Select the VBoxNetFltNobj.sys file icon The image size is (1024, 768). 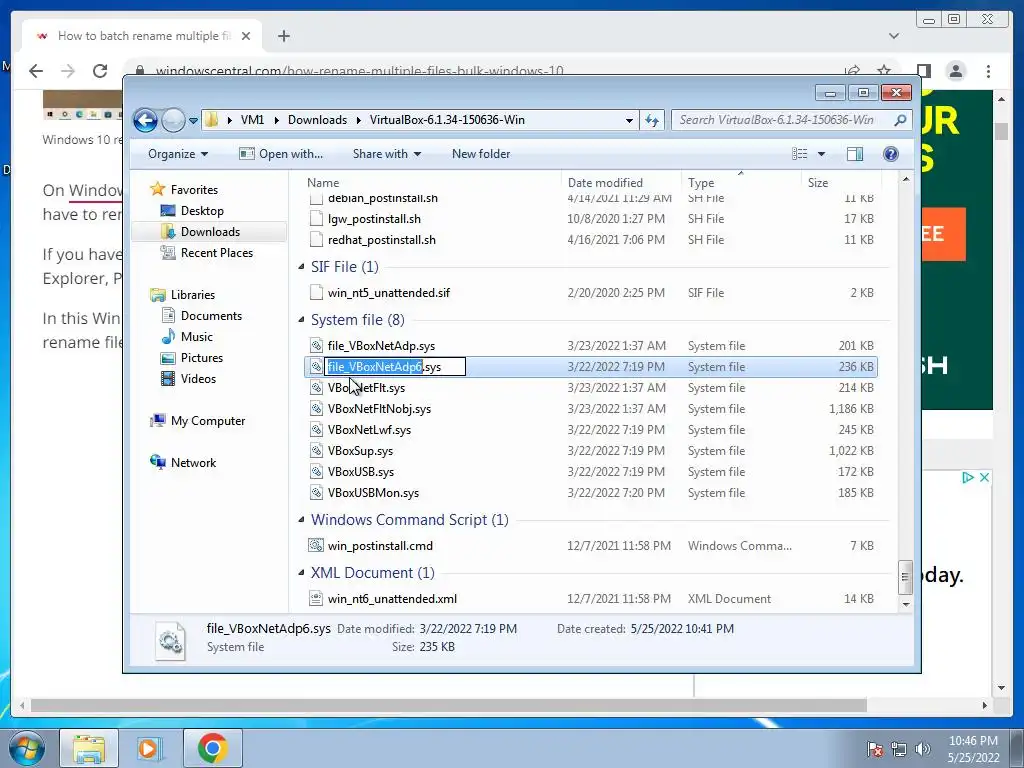tap(316, 409)
